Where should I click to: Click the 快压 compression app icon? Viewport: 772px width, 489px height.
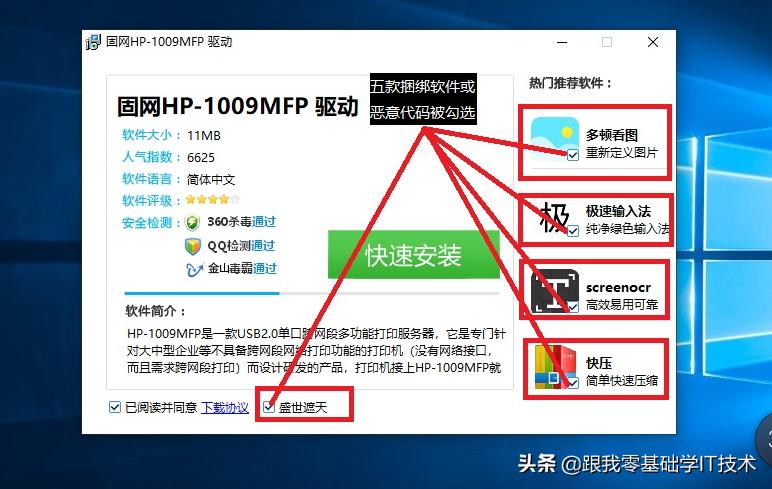pos(554,367)
